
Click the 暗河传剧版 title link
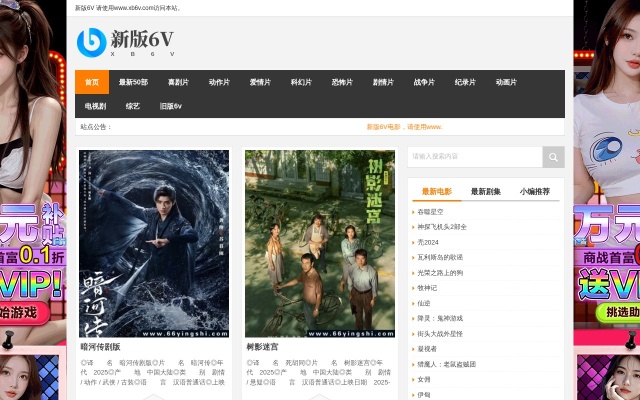click(100, 347)
